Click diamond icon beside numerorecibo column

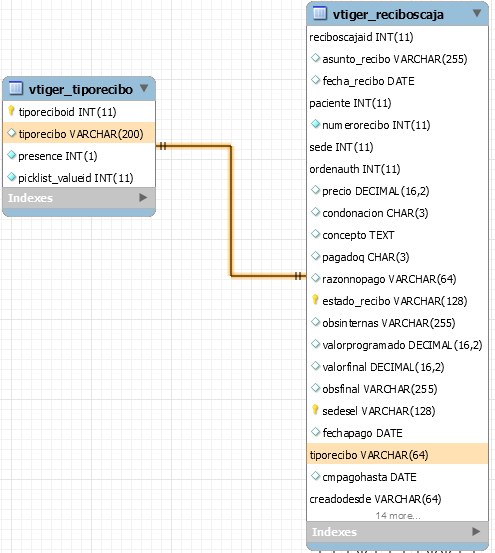coord(315,124)
